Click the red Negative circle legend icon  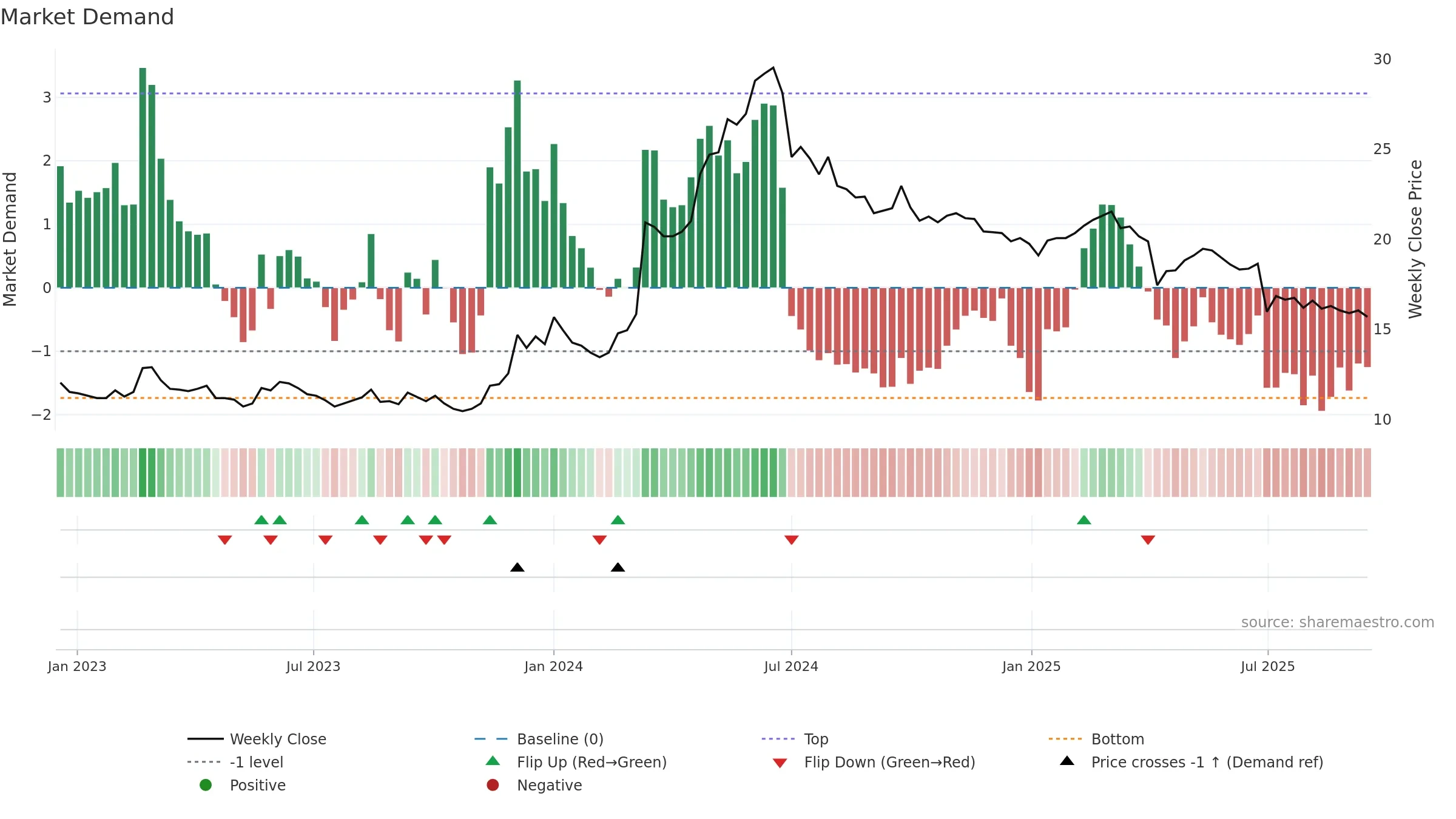[493, 785]
